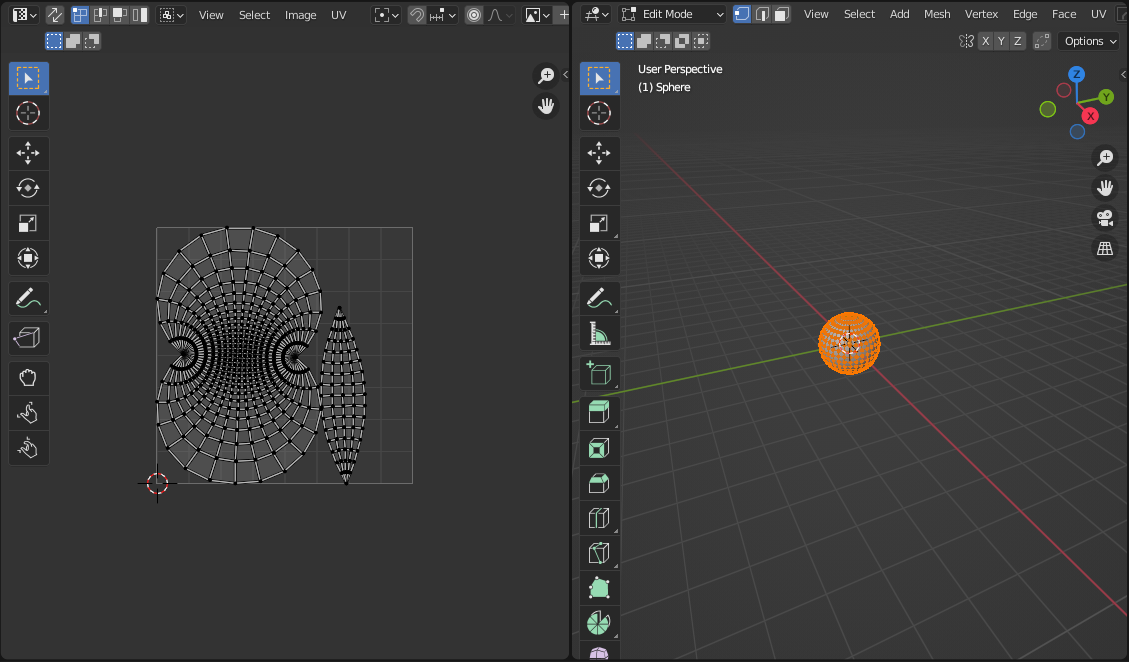Click the blue Z axis on navigation gizmo
The height and width of the screenshot is (662, 1129).
click(1076, 74)
